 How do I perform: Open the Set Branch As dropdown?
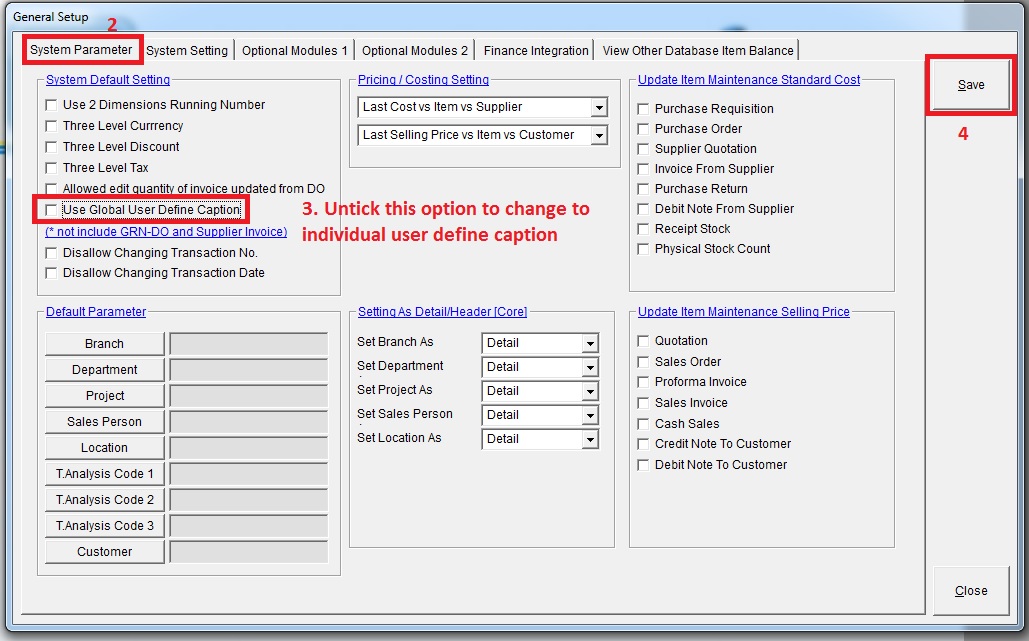589,343
